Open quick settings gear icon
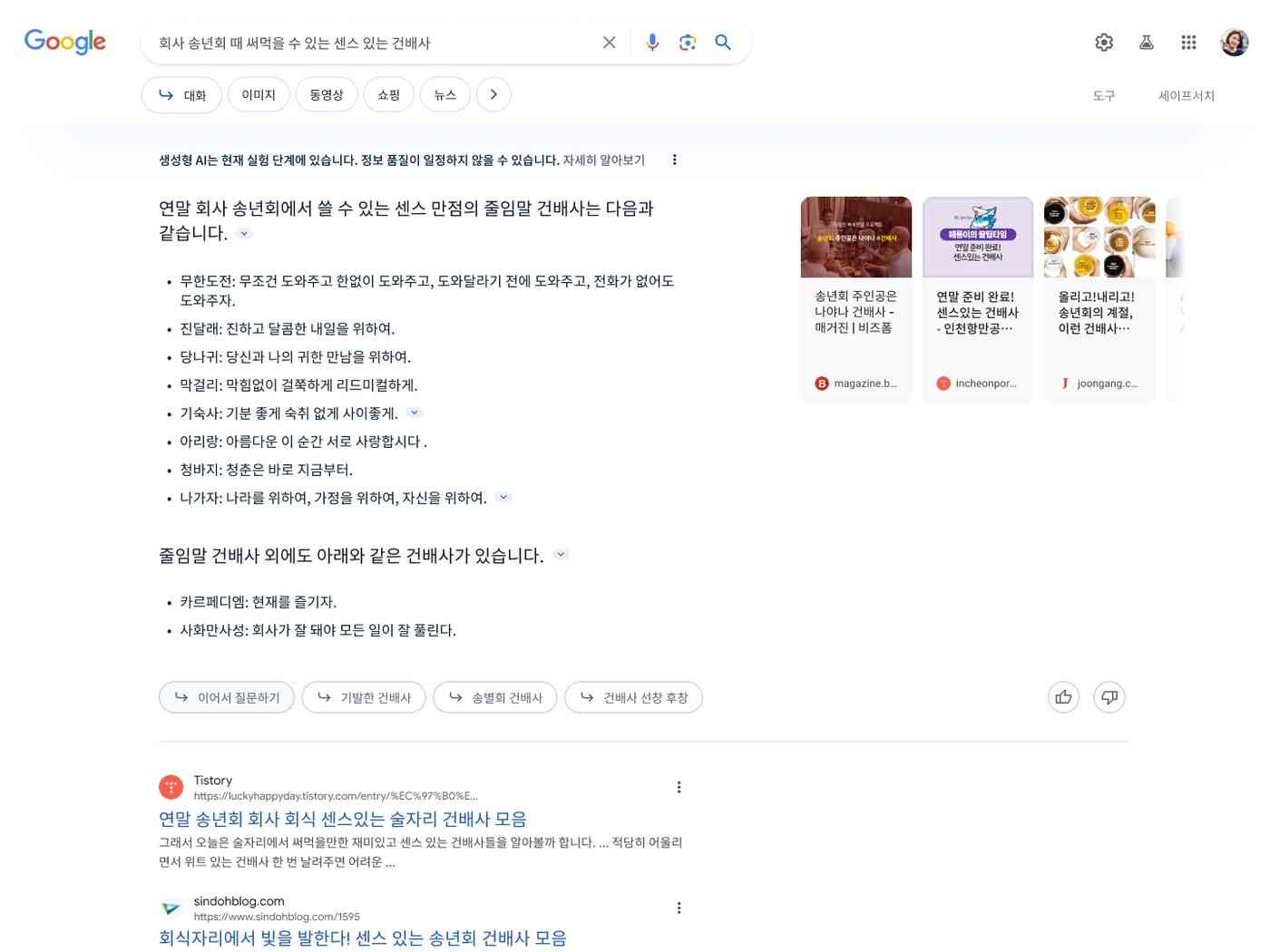Viewport: 1270px width, 952px height. tap(1104, 43)
